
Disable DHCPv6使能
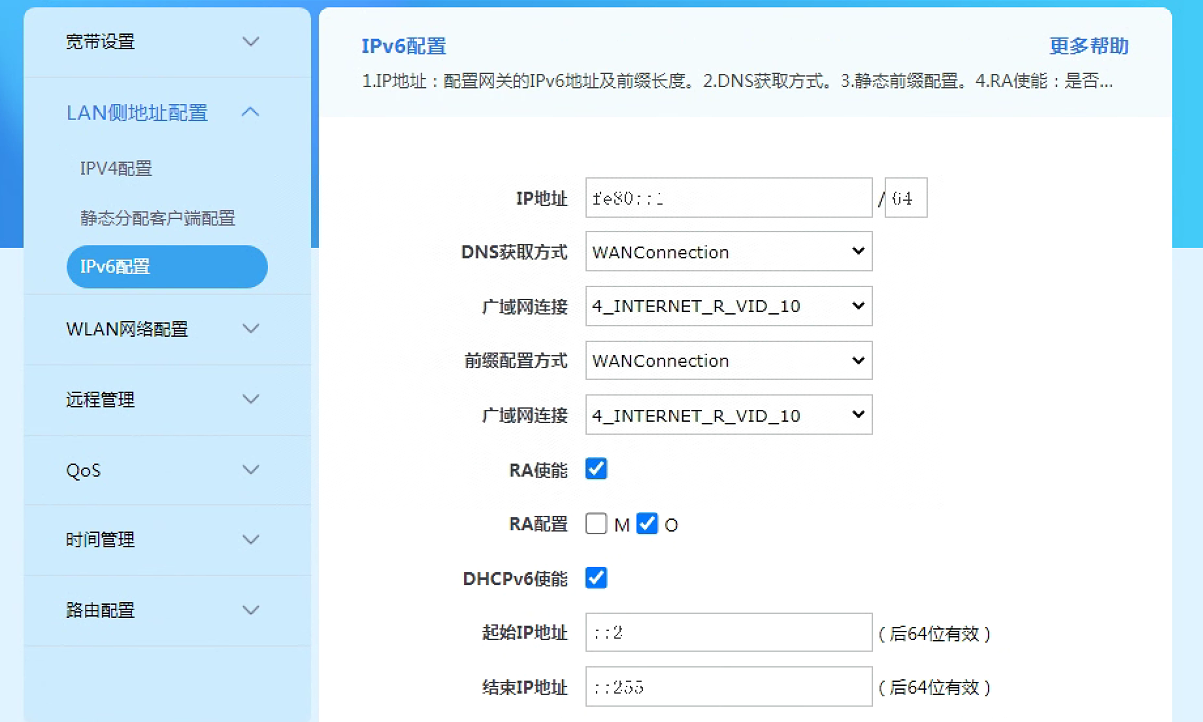click(596, 577)
